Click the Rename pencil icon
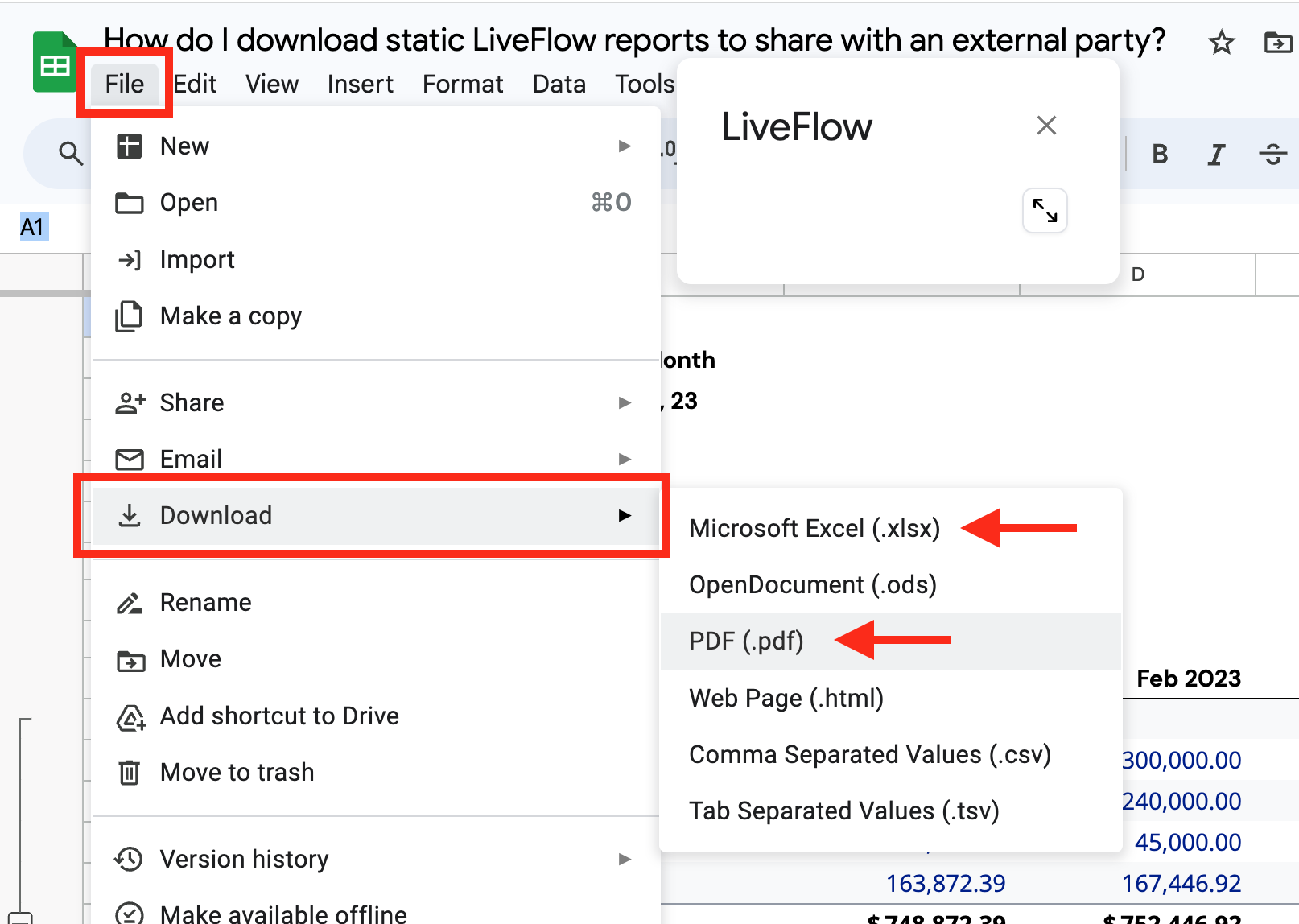The width and height of the screenshot is (1299, 924). click(x=129, y=603)
